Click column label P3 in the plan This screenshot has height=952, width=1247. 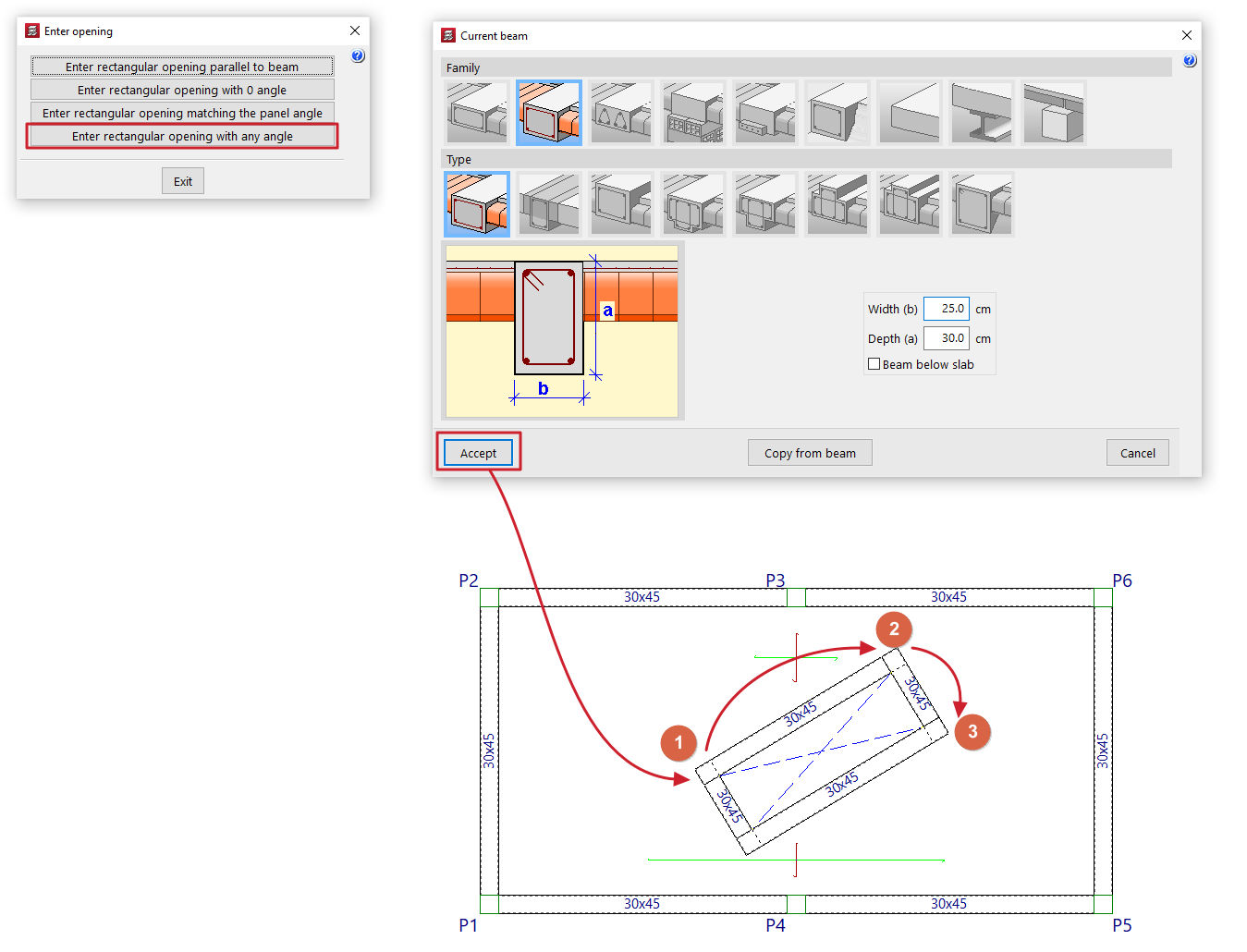tap(776, 580)
